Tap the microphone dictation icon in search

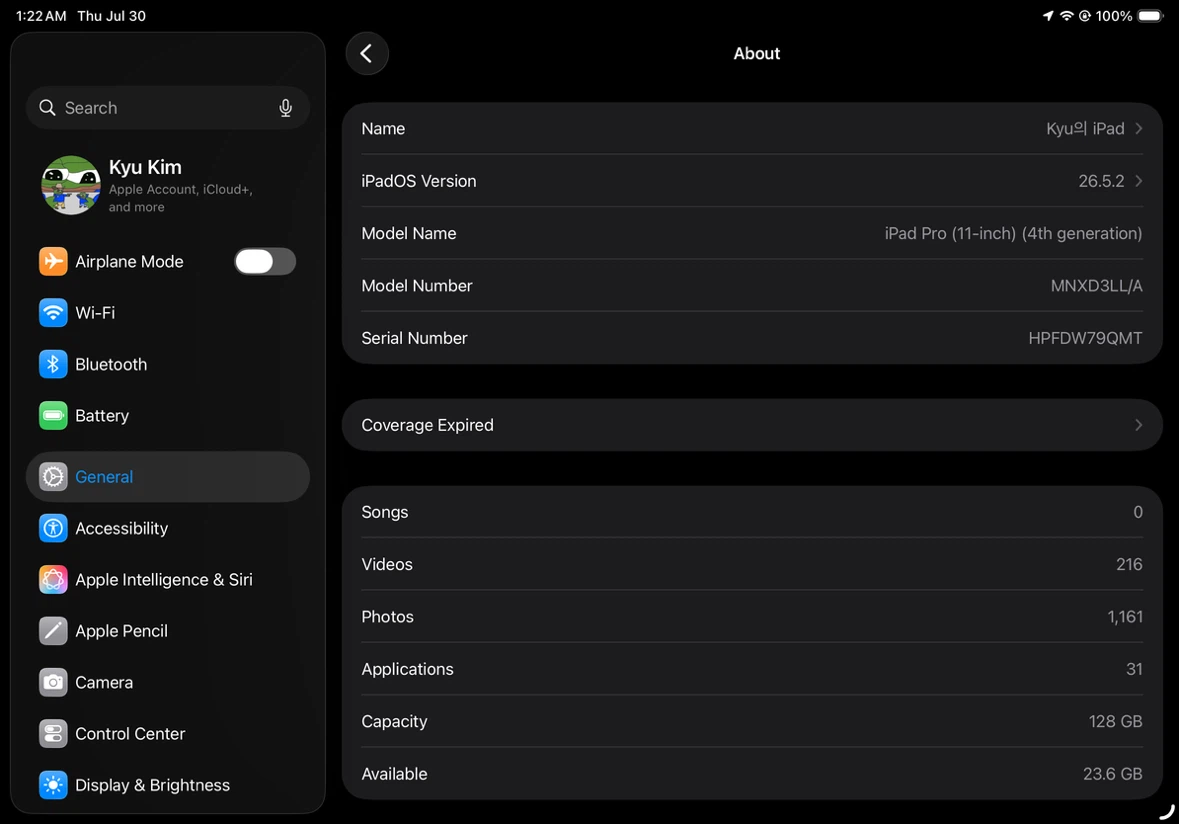286,108
